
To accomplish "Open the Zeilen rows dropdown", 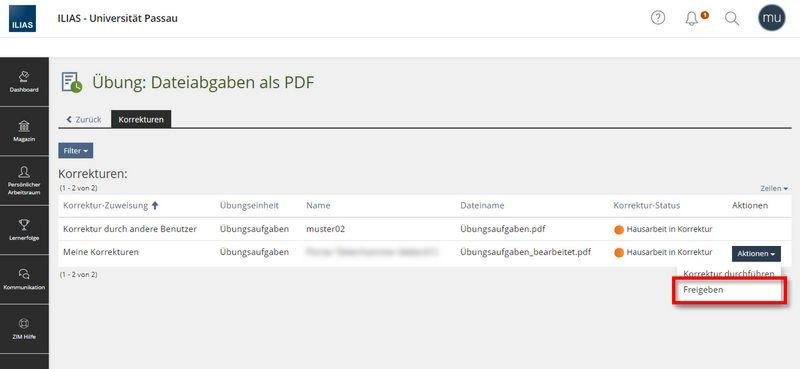I will click(773, 188).
